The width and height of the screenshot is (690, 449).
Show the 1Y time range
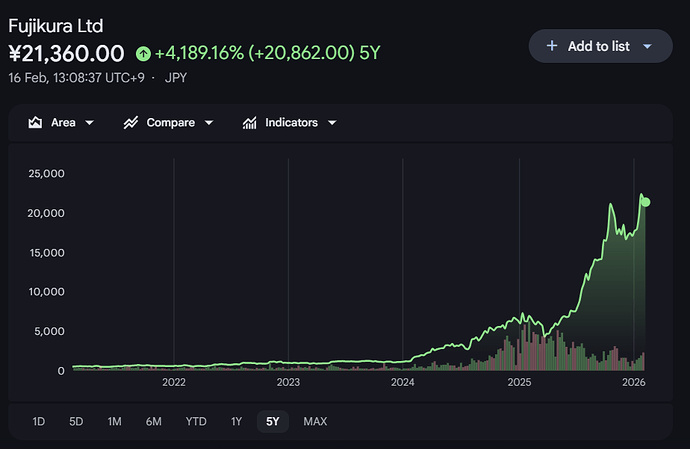tap(236, 421)
